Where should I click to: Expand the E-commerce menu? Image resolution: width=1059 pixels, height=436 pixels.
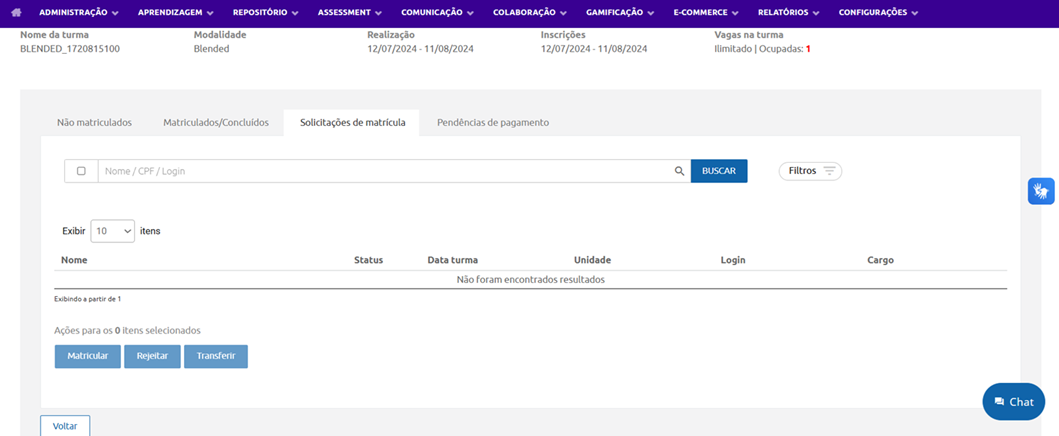point(706,12)
